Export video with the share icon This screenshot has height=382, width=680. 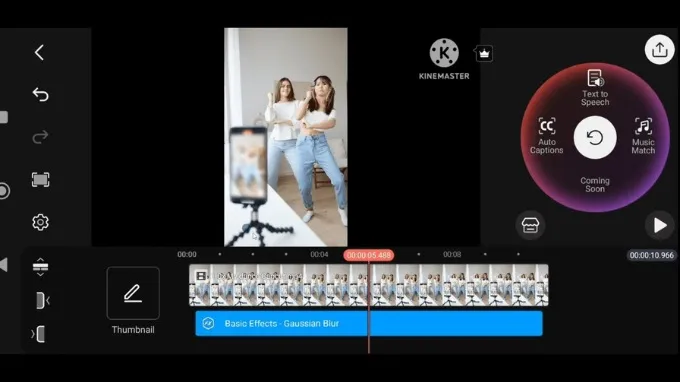pyautogui.click(x=659, y=49)
